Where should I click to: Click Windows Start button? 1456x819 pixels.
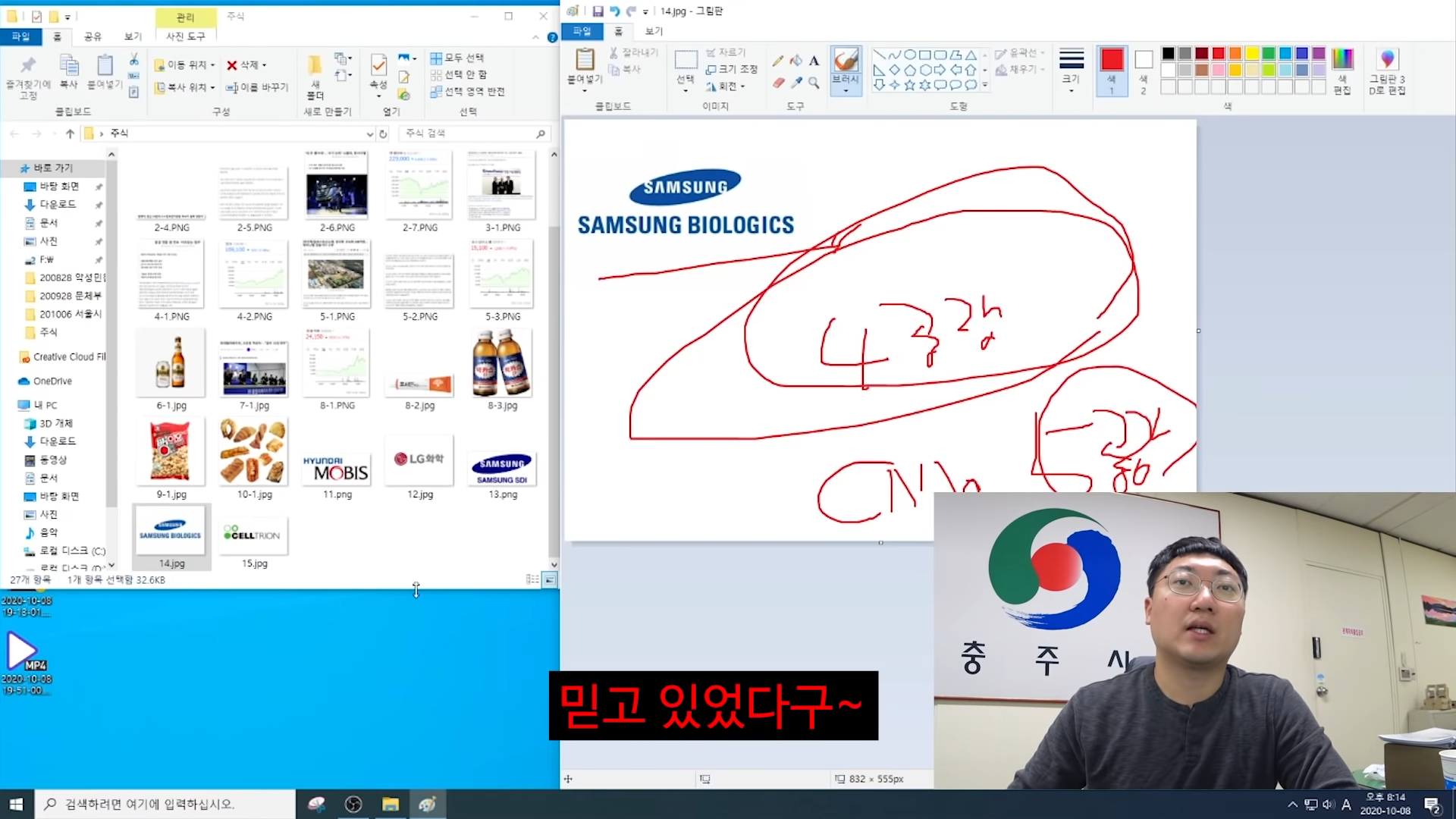(17, 804)
